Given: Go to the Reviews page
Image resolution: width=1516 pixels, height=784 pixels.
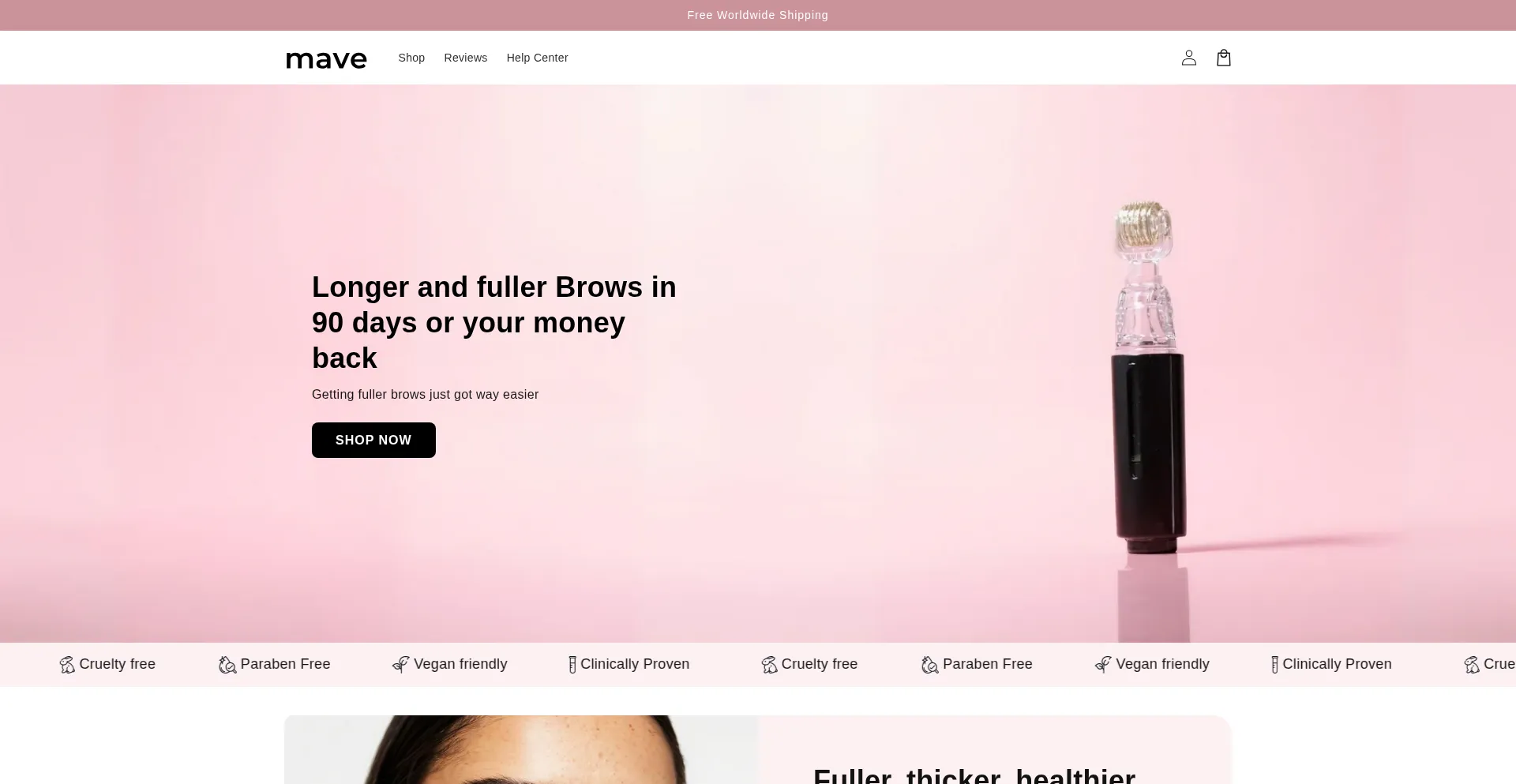Looking at the screenshot, I should [x=465, y=58].
